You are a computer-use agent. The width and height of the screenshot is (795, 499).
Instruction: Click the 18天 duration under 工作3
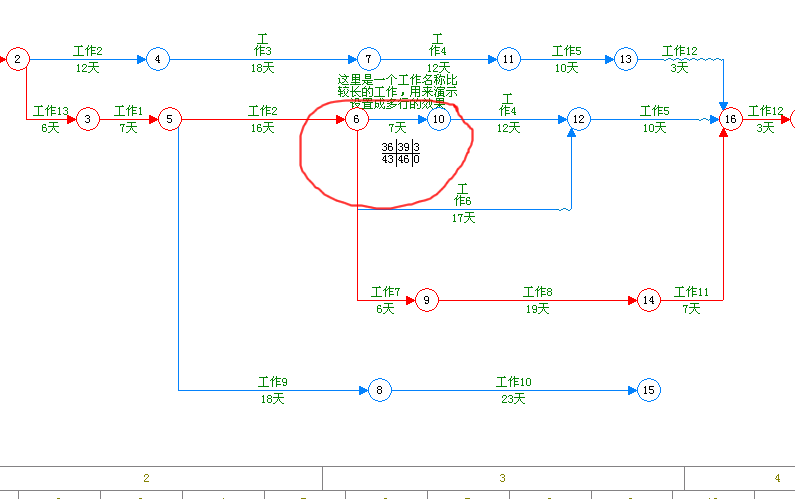point(263,68)
